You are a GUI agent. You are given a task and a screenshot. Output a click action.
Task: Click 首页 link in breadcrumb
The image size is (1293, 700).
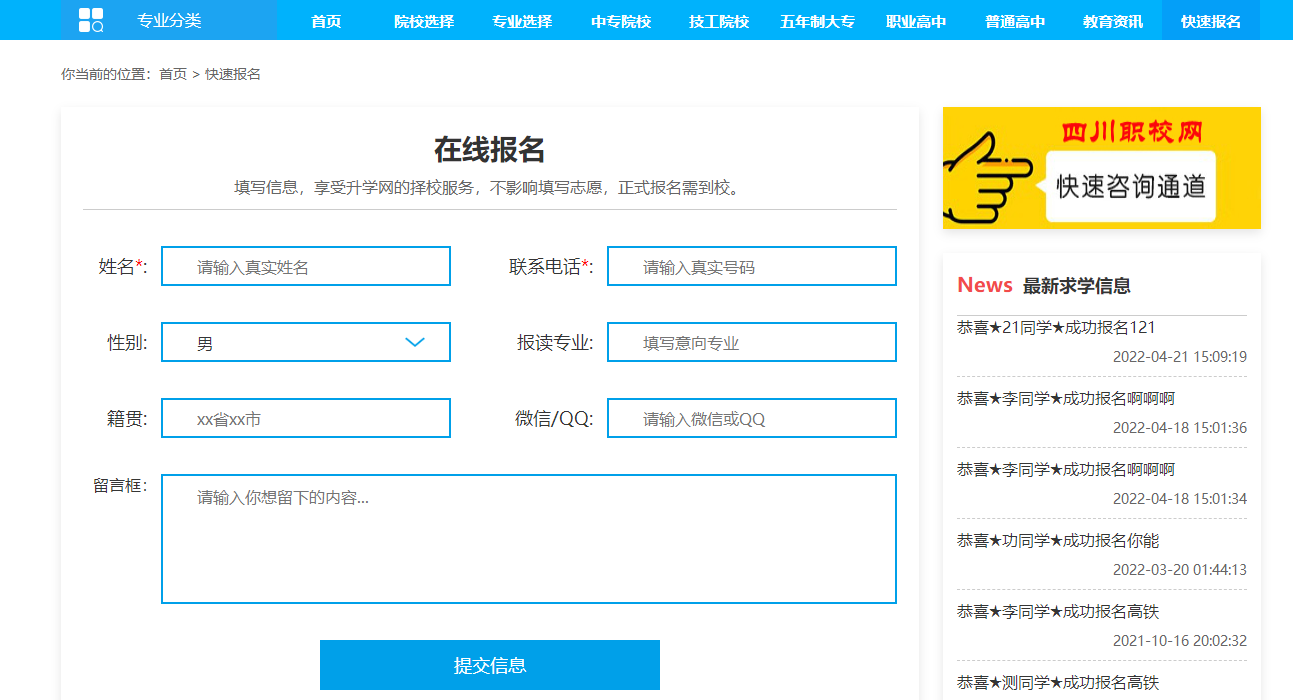click(173, 74)
